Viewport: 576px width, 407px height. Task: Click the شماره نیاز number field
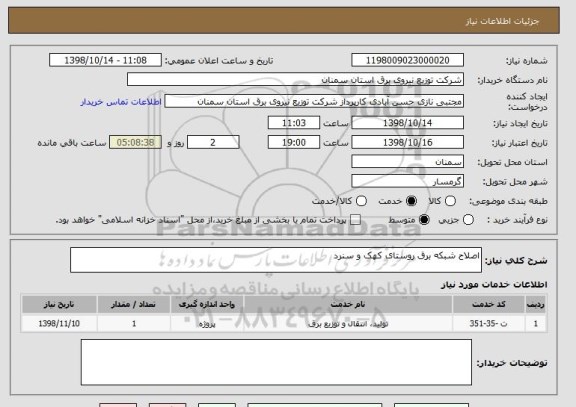pos(407,60)
